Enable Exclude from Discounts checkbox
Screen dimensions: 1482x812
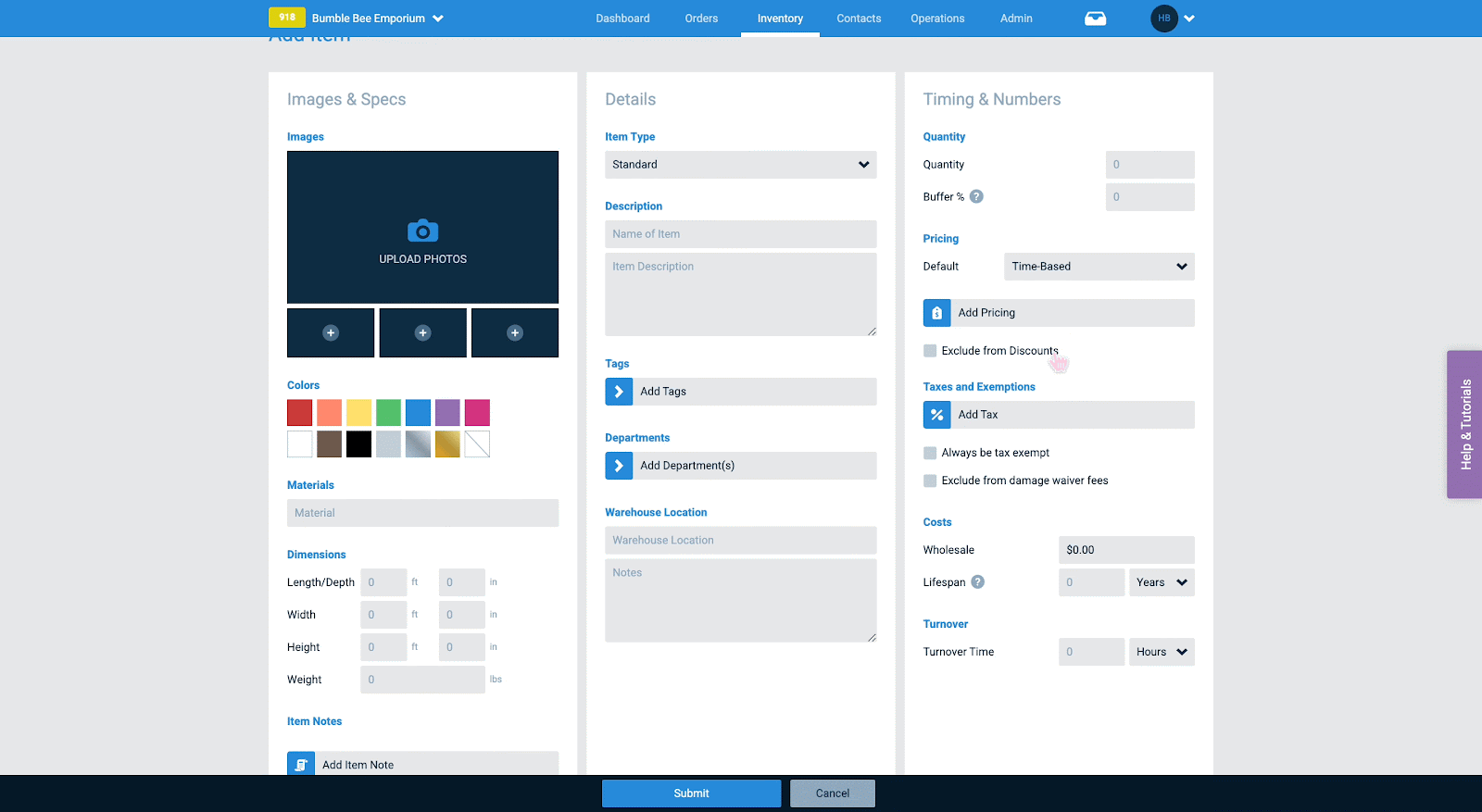pos(930,351)
